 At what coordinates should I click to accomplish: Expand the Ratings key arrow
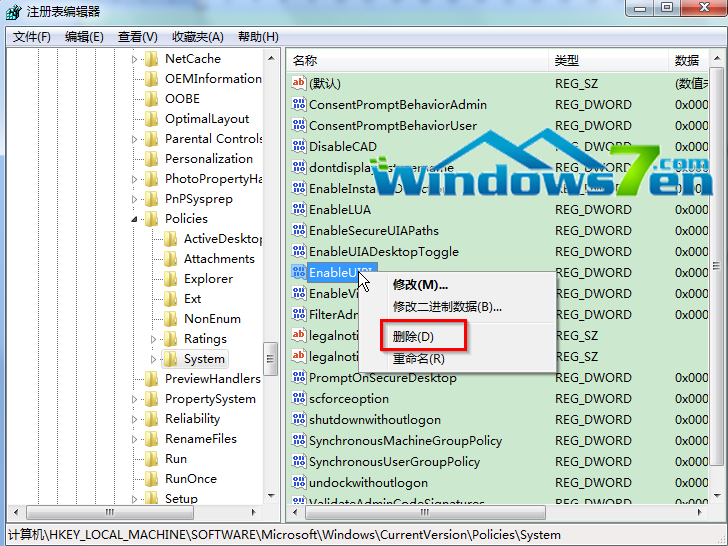pyautogui.click(x=154, y=339)
